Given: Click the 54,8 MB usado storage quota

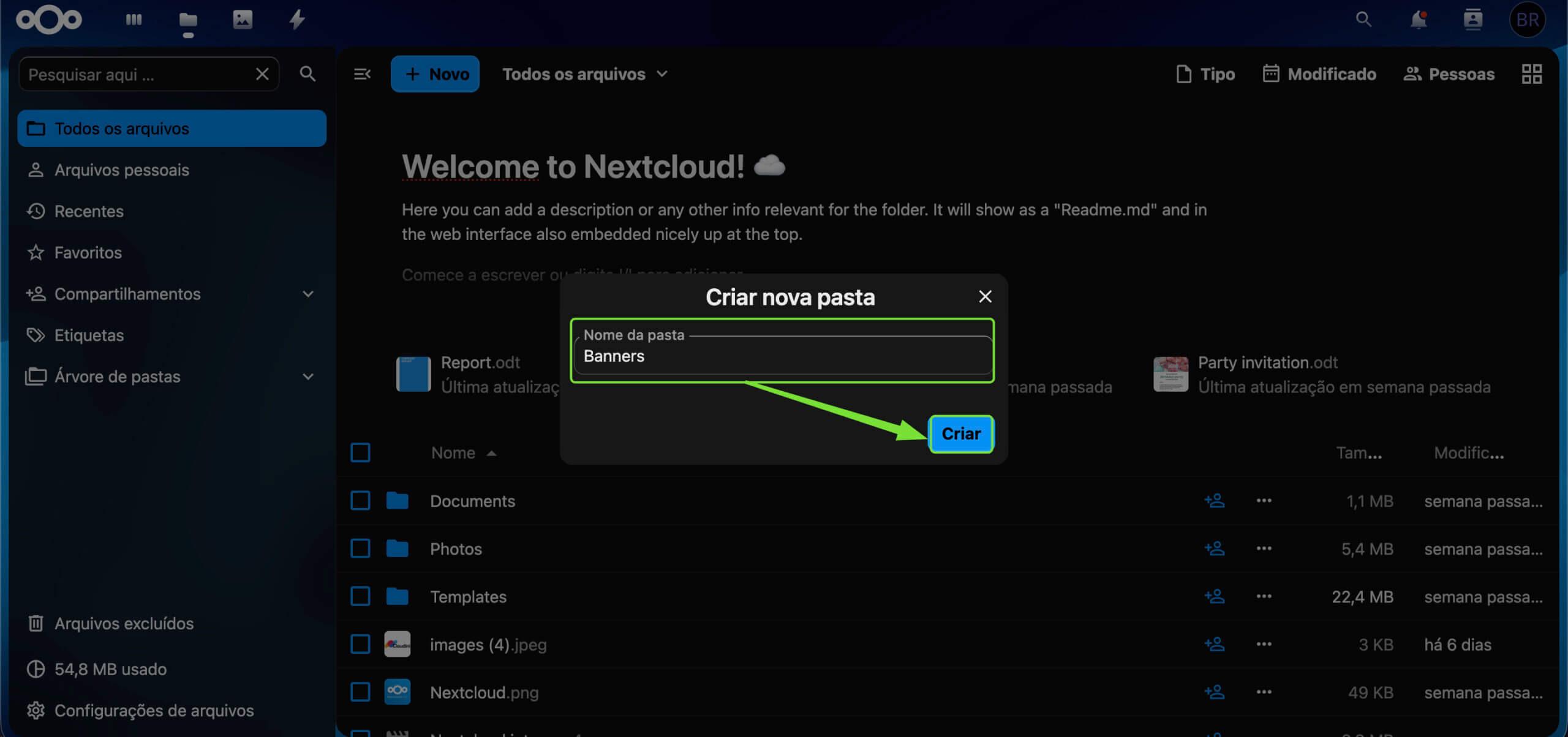Looking at the screenshot, I should 110,669.
